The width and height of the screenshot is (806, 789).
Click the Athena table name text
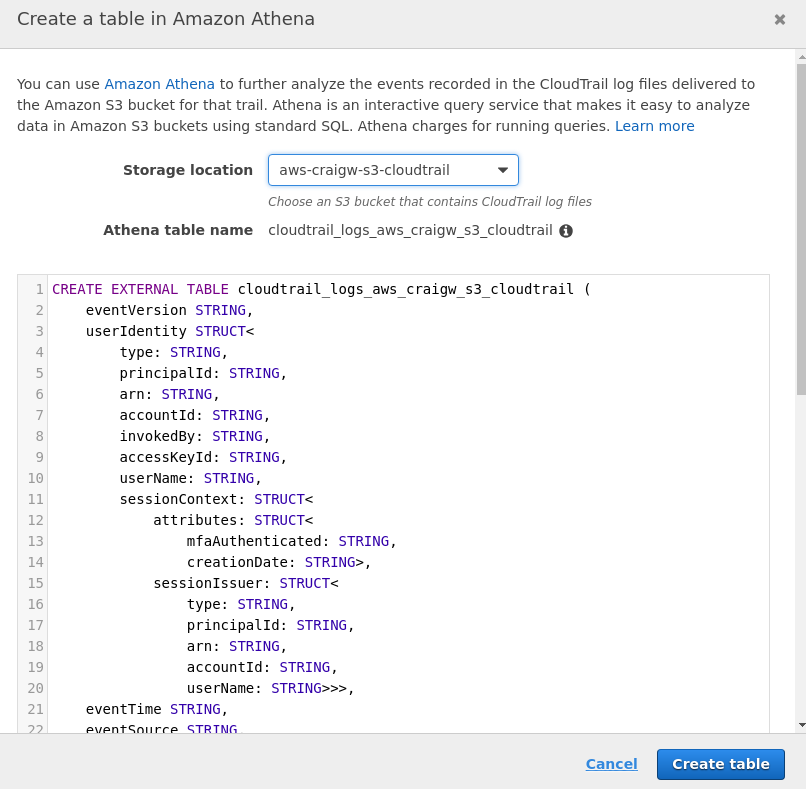click(410, 230)
